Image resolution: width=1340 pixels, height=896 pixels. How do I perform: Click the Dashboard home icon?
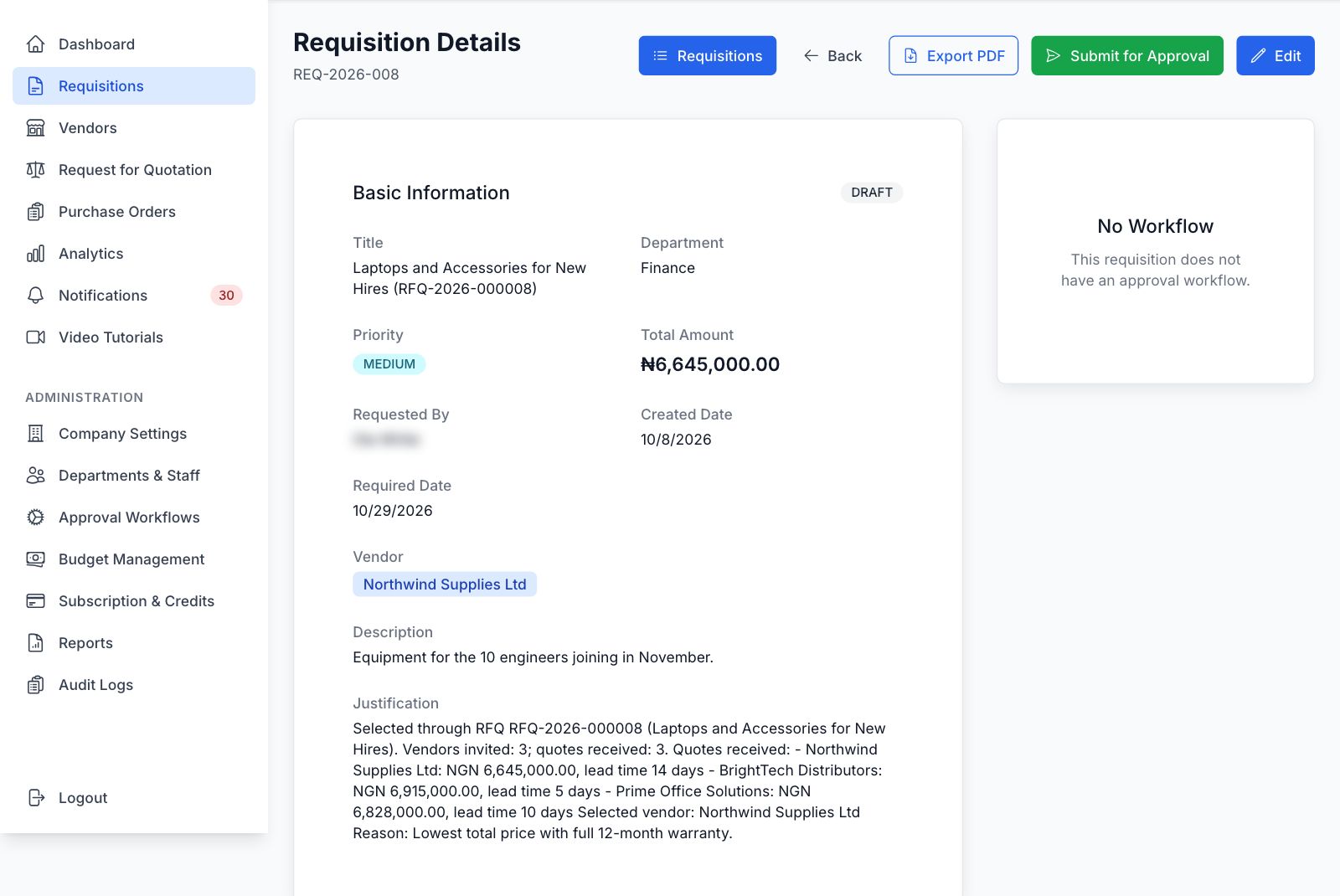(35, 44)
